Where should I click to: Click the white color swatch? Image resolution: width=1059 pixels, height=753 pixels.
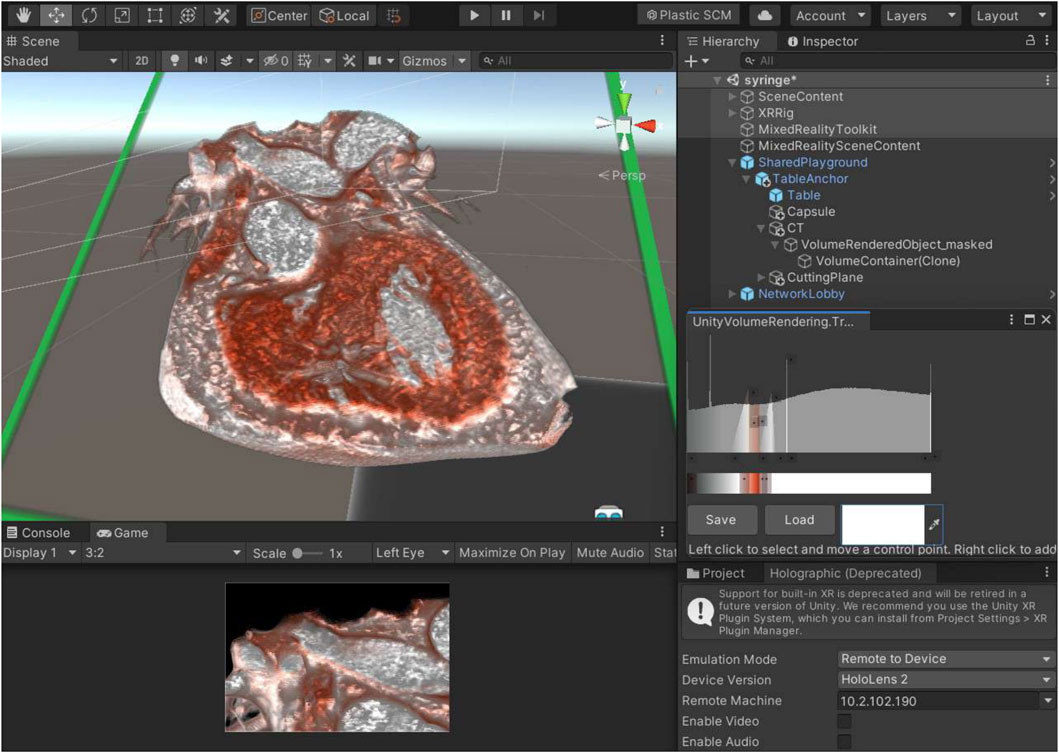[883, 524]
